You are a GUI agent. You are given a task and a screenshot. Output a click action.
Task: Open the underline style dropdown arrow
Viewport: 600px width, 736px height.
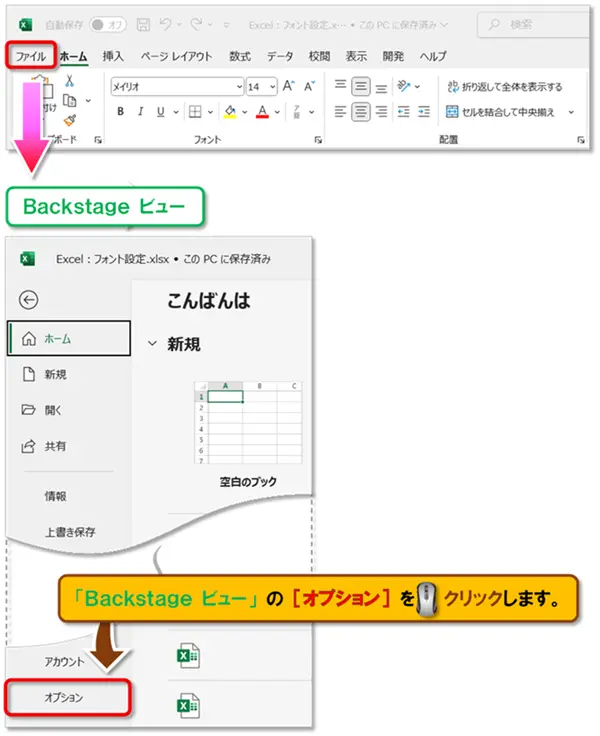[176, 112]
